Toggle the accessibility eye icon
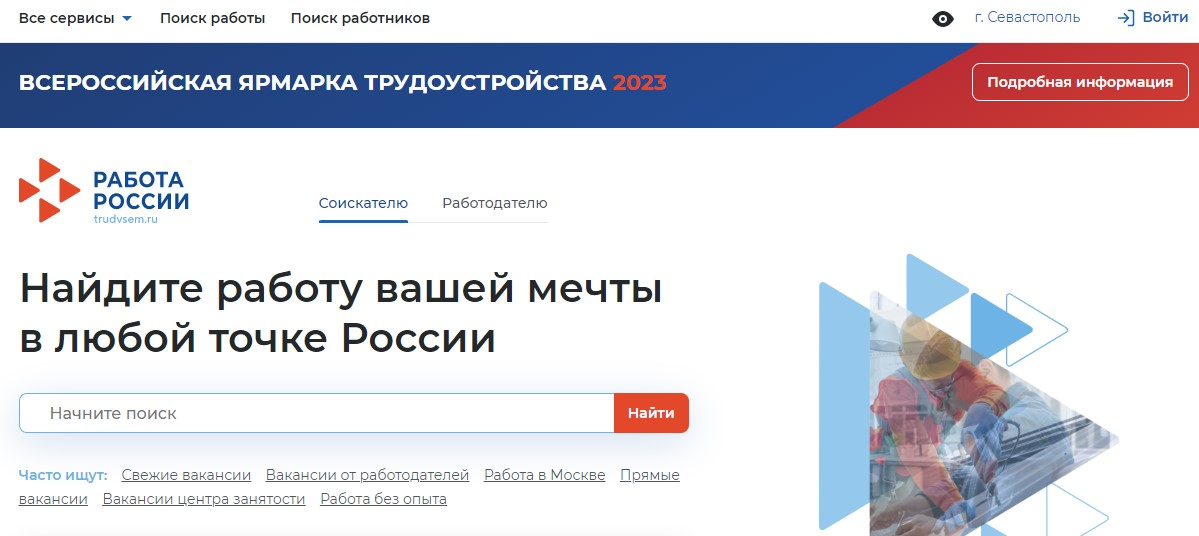Viewport: 1199px width, 536px height. pos(943,19)
